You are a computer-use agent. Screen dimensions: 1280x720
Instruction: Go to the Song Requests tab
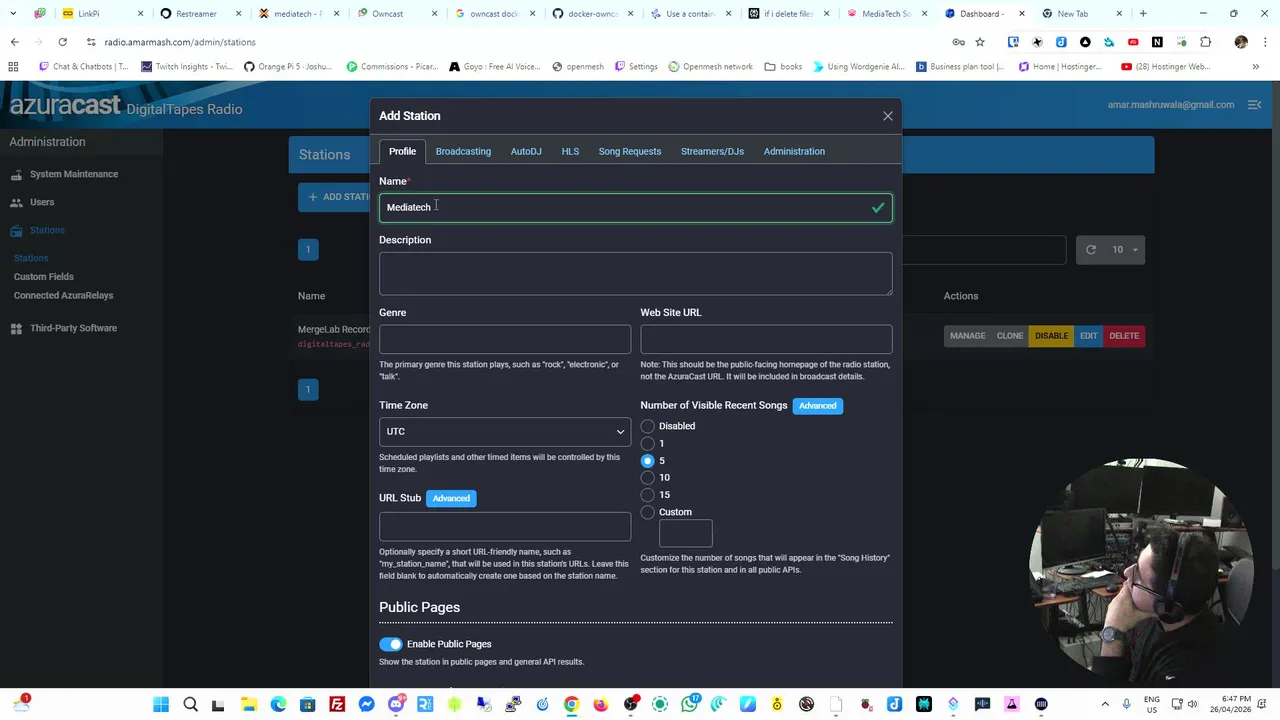tap(630, 151)
